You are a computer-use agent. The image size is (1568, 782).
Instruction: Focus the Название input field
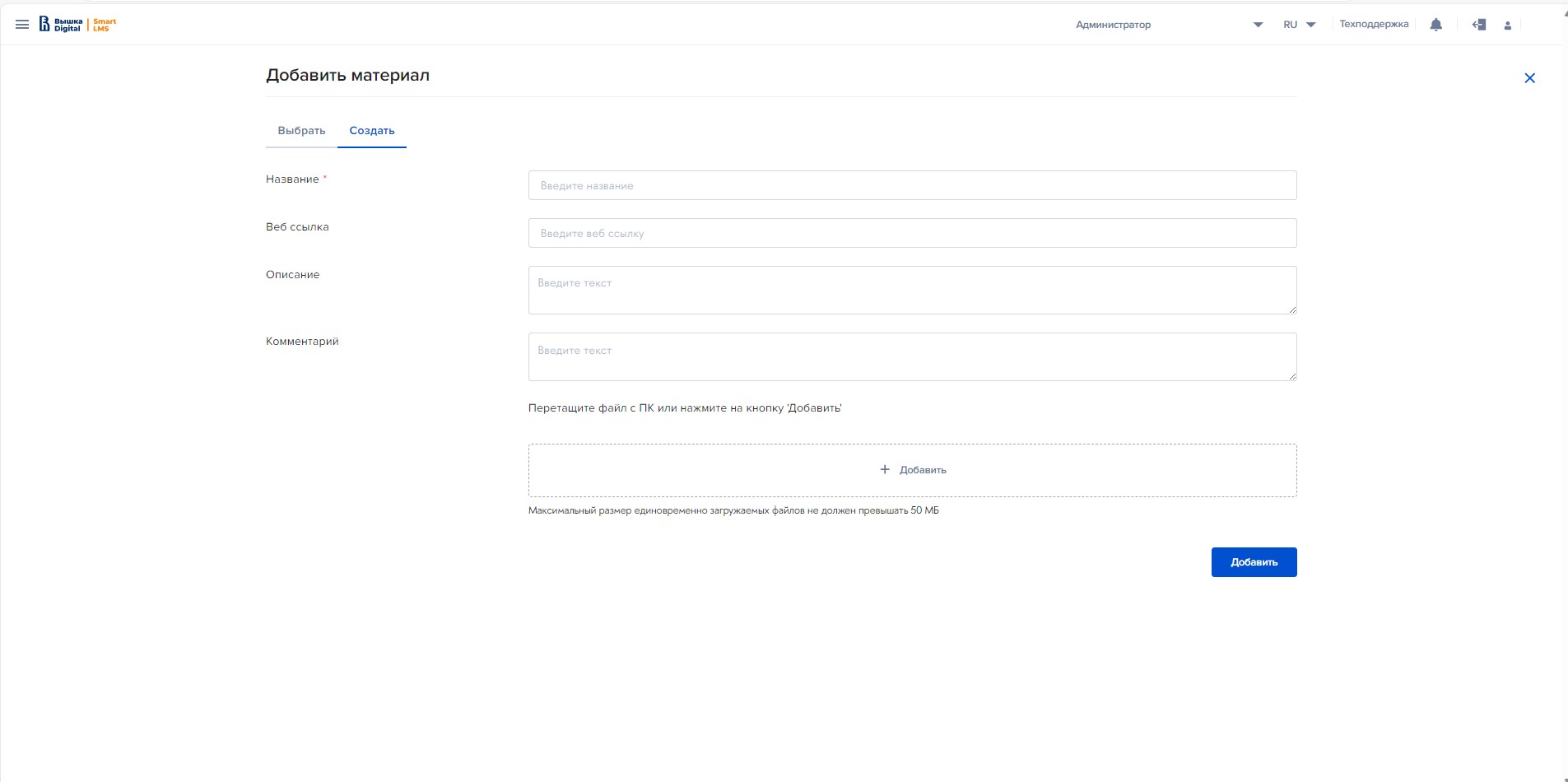pos(912,185)
